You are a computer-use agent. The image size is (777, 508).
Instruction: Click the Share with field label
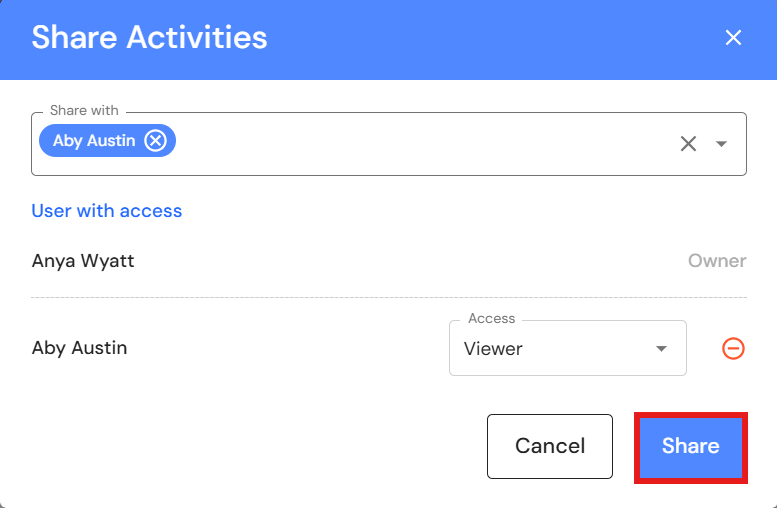[x=84, y=111]
